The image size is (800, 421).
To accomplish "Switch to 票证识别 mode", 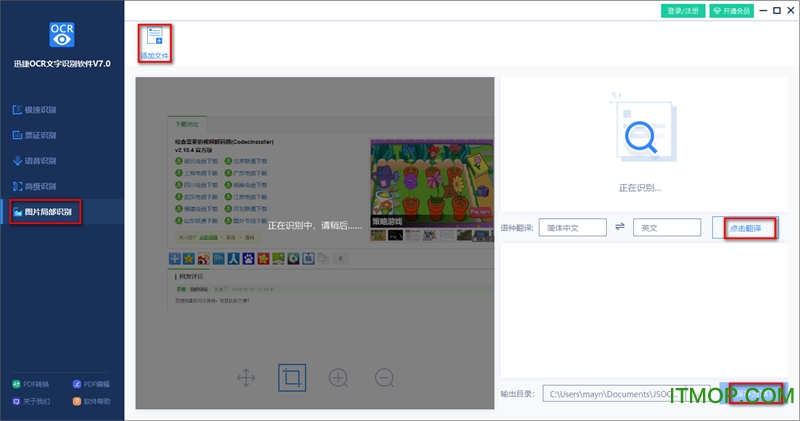I will [40, 134].
